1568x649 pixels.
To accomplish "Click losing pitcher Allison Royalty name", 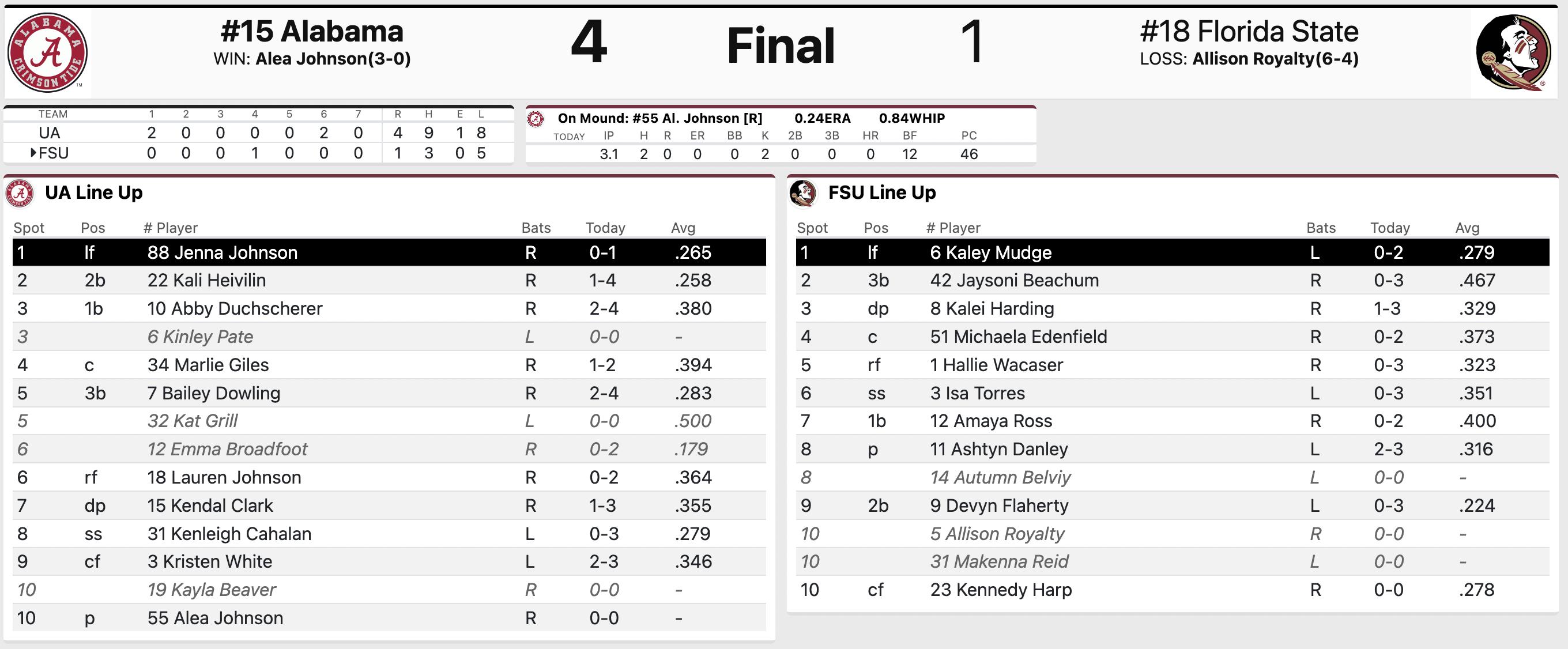I will point(1275,59).
